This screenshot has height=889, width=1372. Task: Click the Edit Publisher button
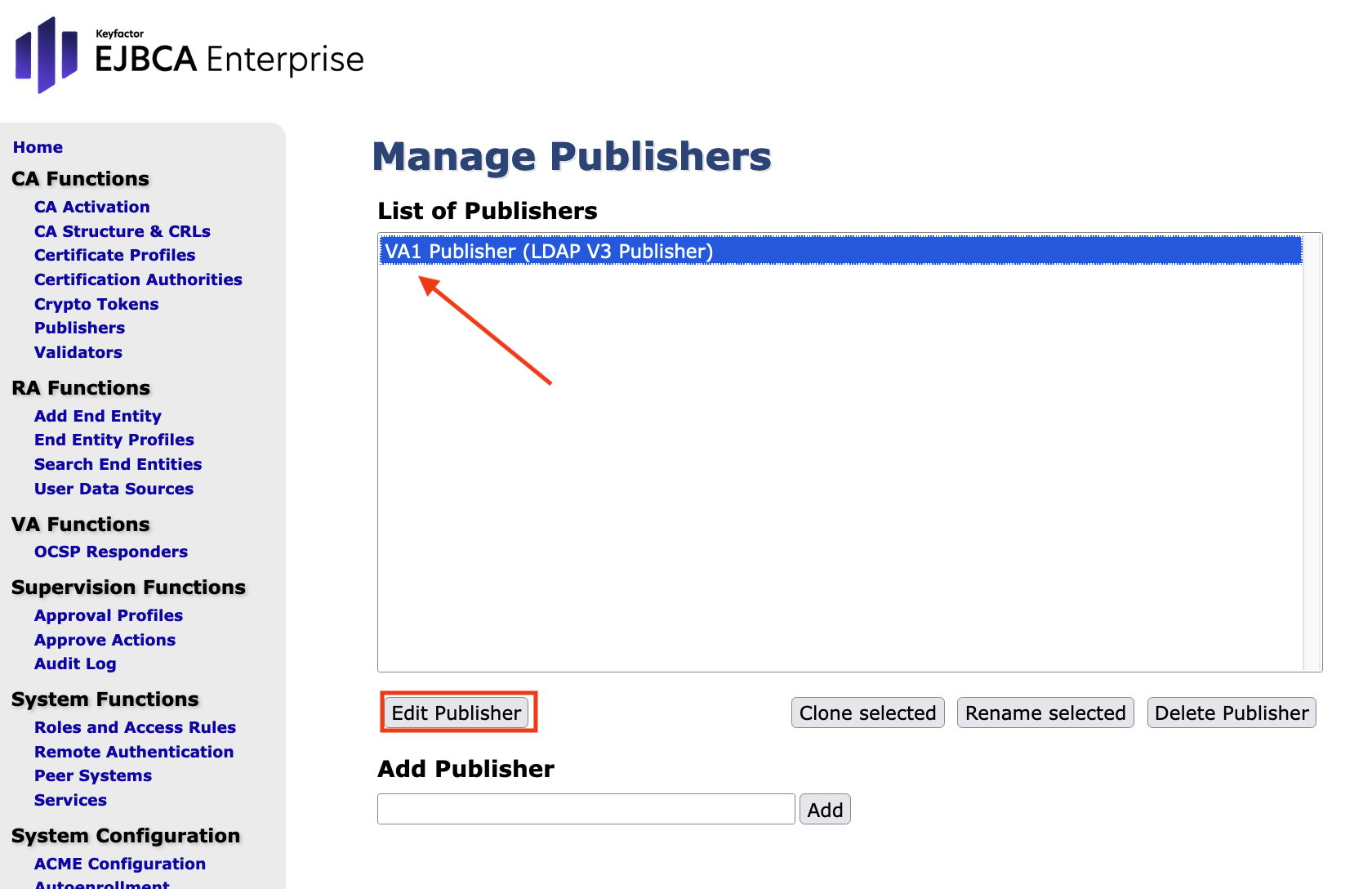pos(457,713)
